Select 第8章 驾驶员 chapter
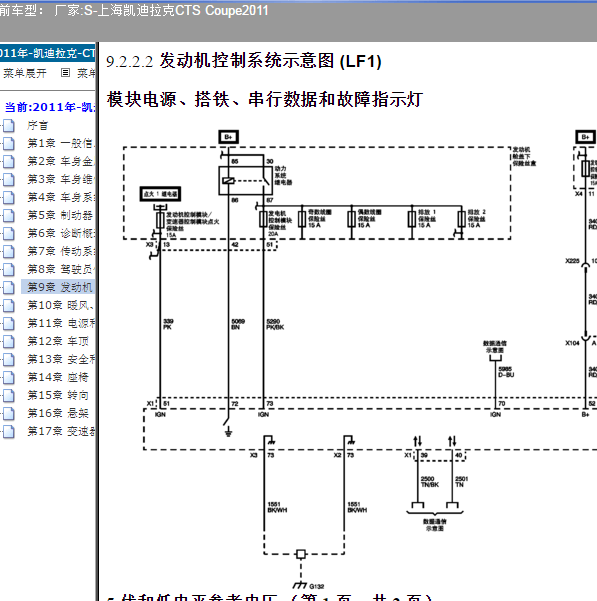The width and height of the screenshot is (597, 601). click(61, 269)
